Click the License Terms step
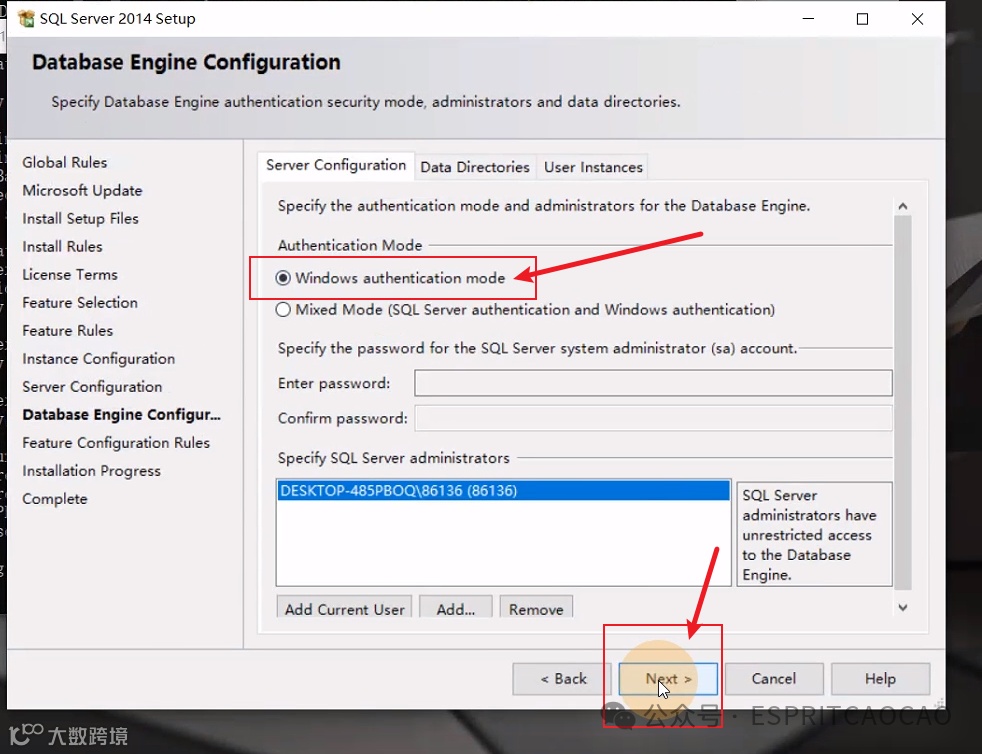The width and height of the screenshot is (982, 754). point(70,274)
